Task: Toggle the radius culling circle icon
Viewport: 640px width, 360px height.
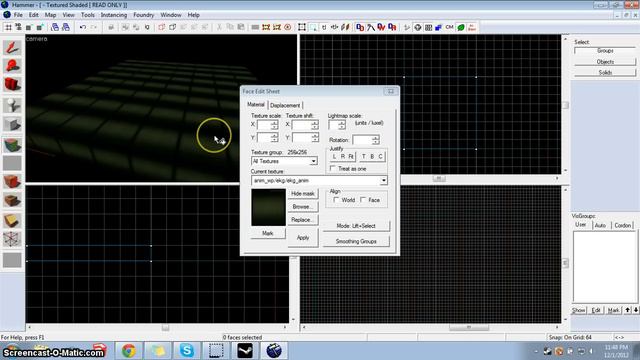Action: pos(288,27)
